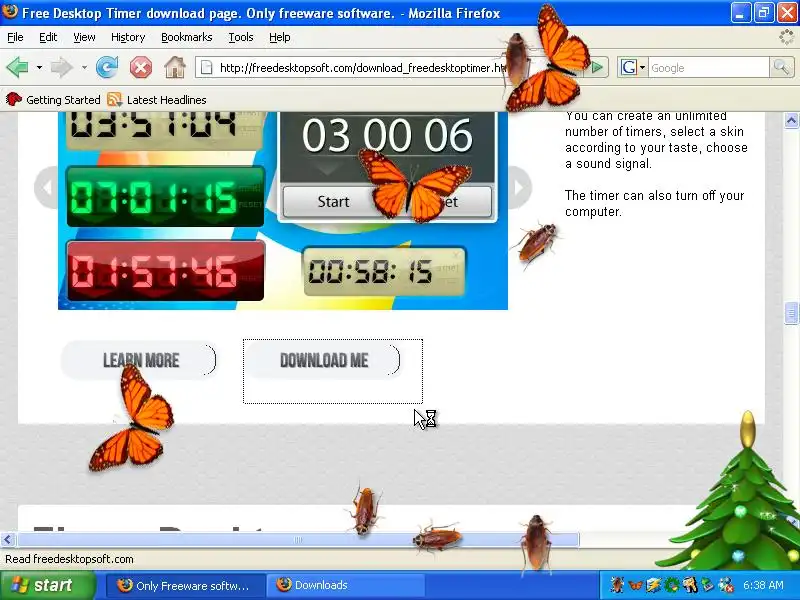This screenshot has height=600, width=800.
Task: Click the vertical scrollbar up arrow
Action: point(791,120)
